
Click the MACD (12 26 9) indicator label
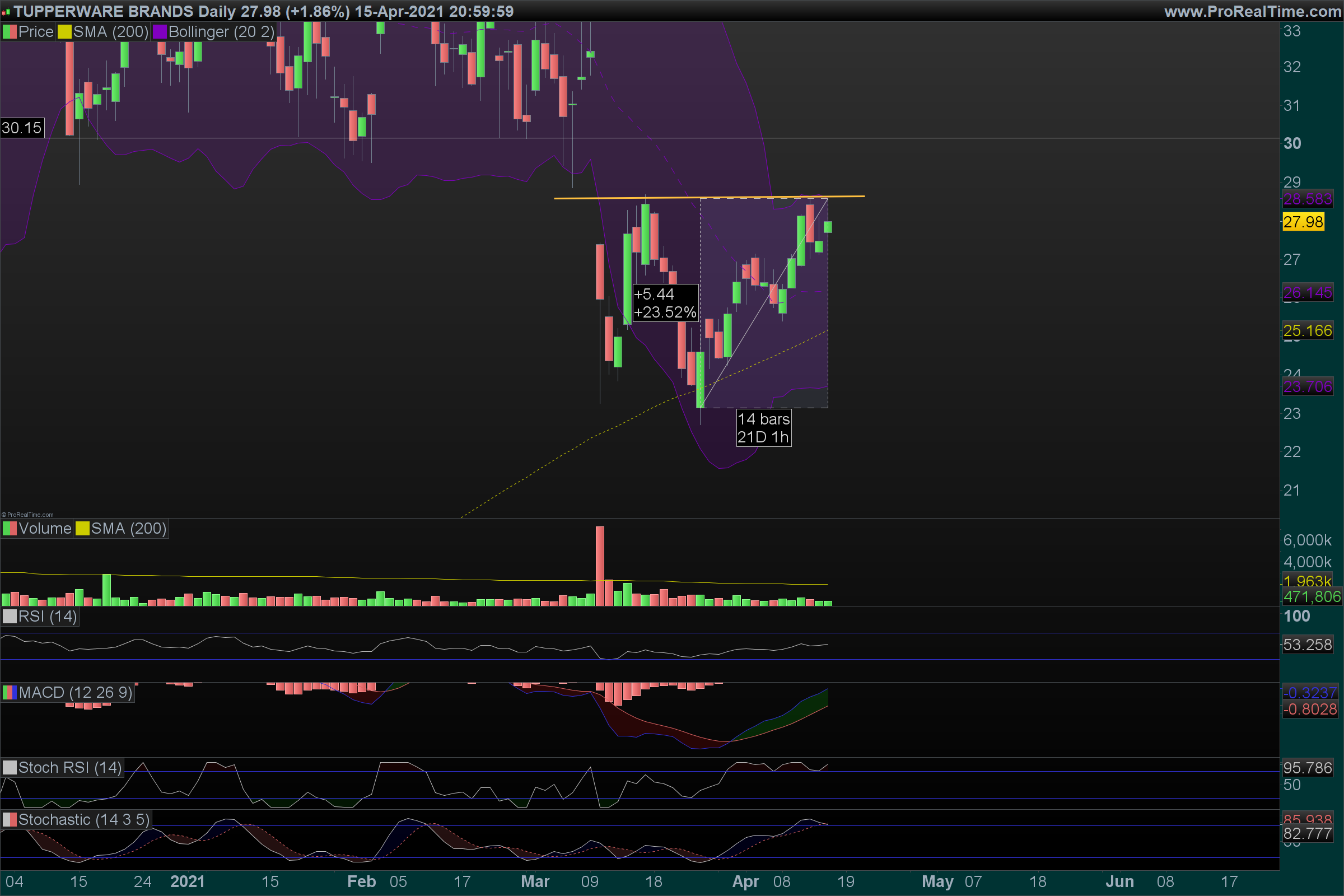point(75,693)
